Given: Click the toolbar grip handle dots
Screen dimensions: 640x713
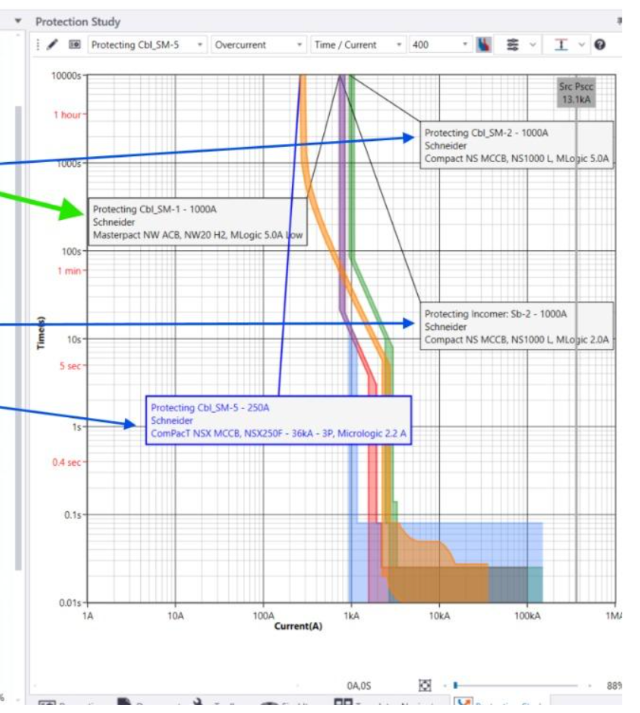Looking at the screenshot, I should [38, 45].
